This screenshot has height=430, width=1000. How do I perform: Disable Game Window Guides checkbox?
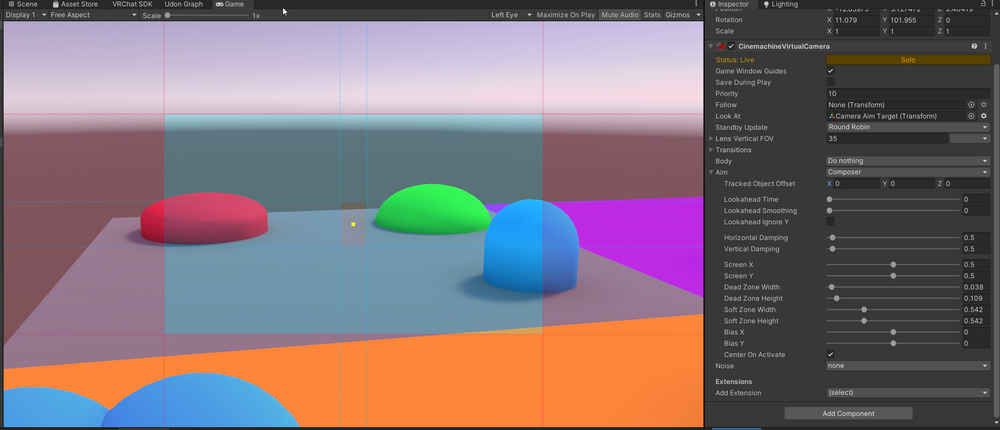click(831, 71)
